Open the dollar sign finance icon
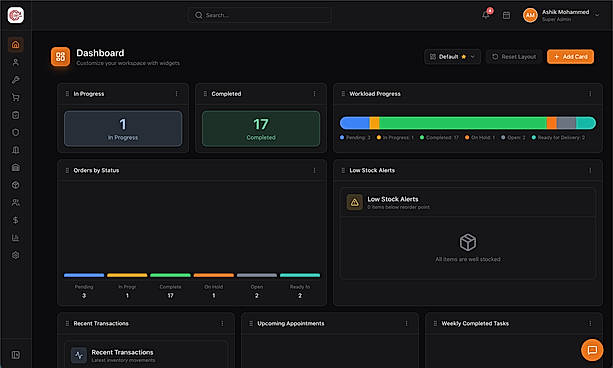Image resolution: width=613 pixels, height=368 pixels. (16, 220)
